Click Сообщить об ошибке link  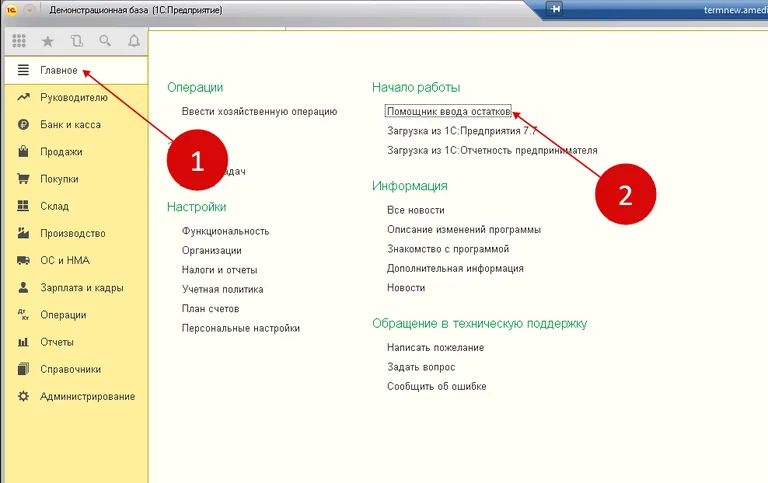click(x=436, y=386)
